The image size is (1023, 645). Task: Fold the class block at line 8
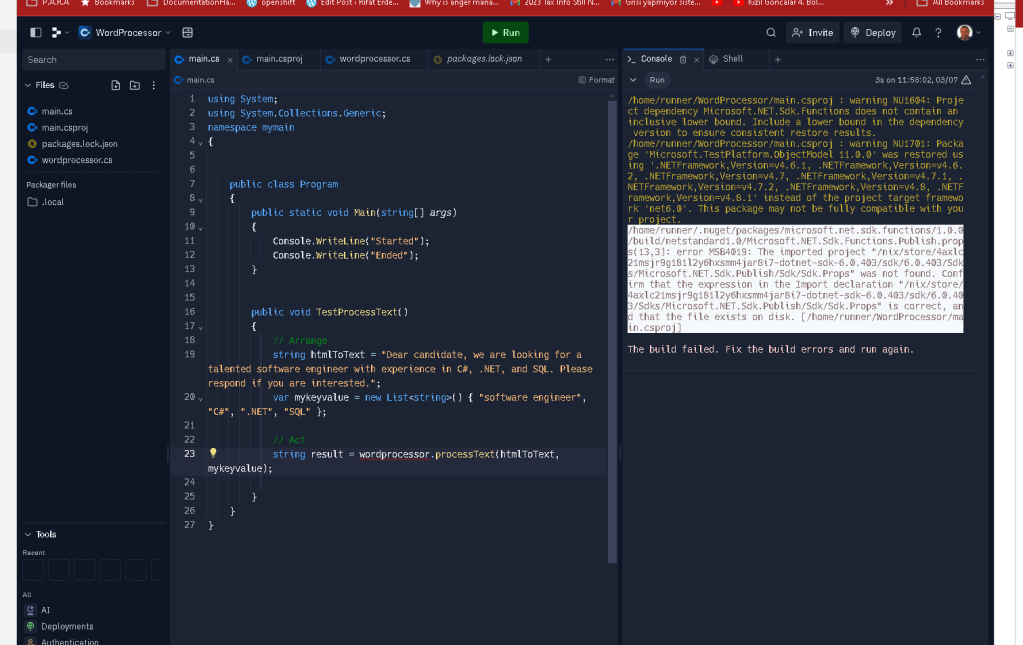pos(200,199)
